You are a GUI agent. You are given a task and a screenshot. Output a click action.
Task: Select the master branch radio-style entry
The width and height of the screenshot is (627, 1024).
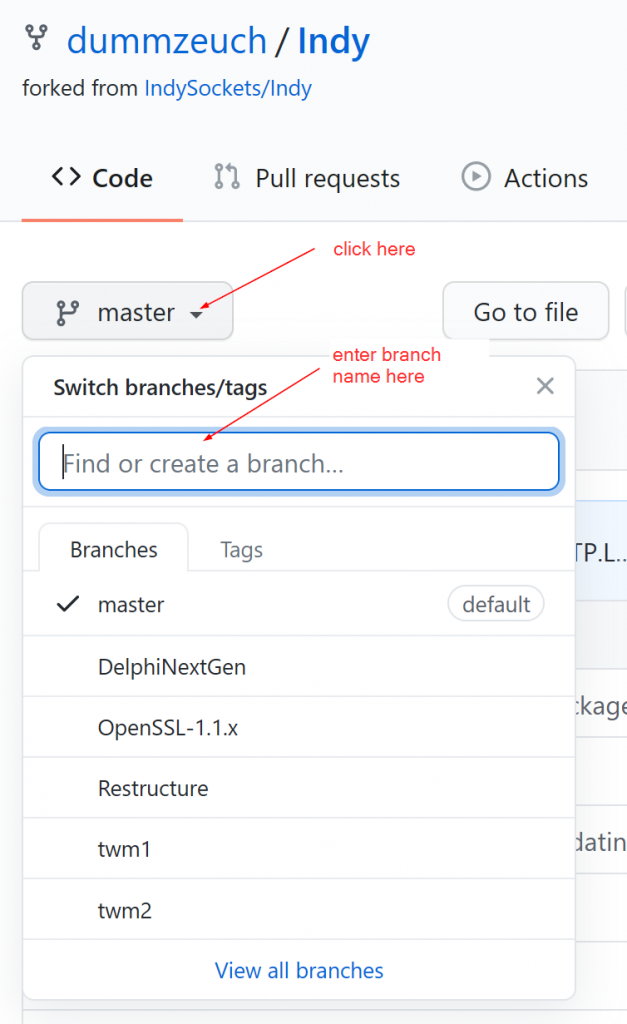pos(131,604)
